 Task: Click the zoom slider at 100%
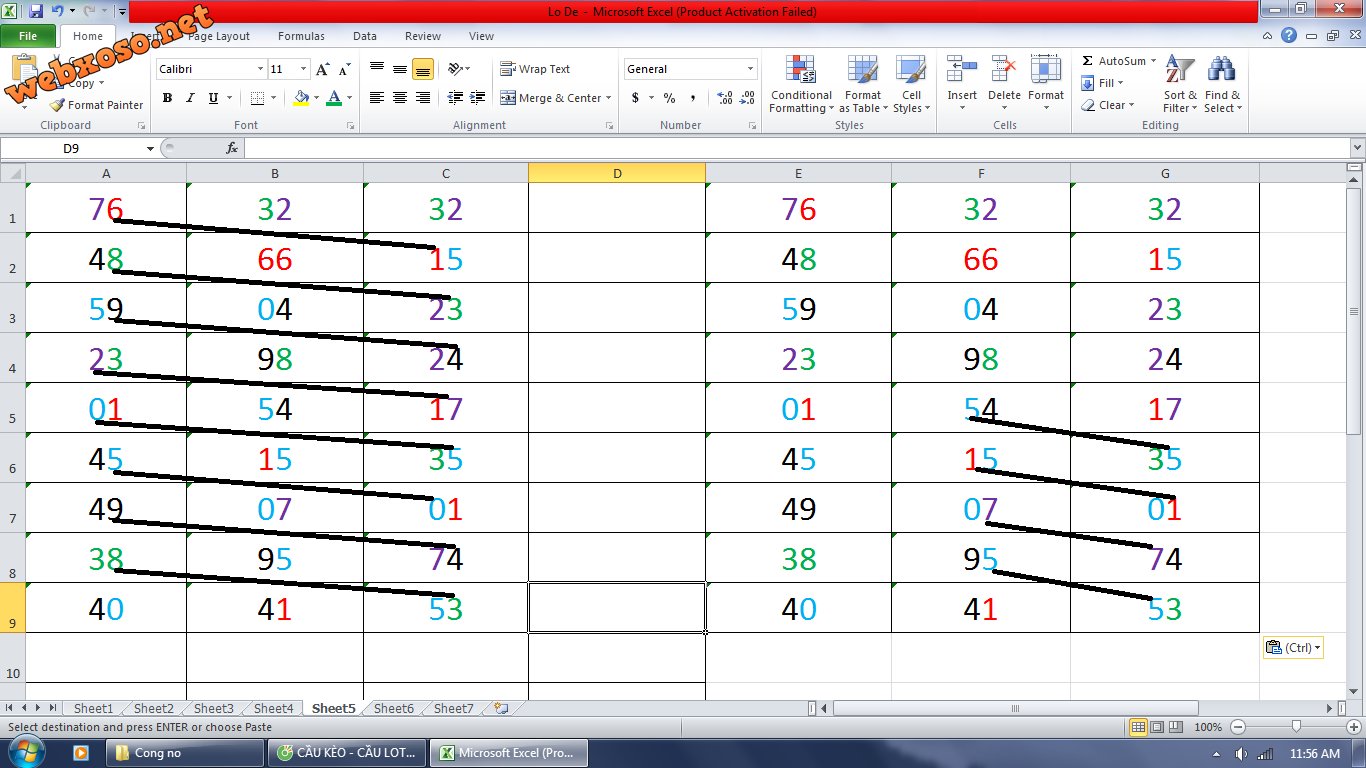[1296, 727]
